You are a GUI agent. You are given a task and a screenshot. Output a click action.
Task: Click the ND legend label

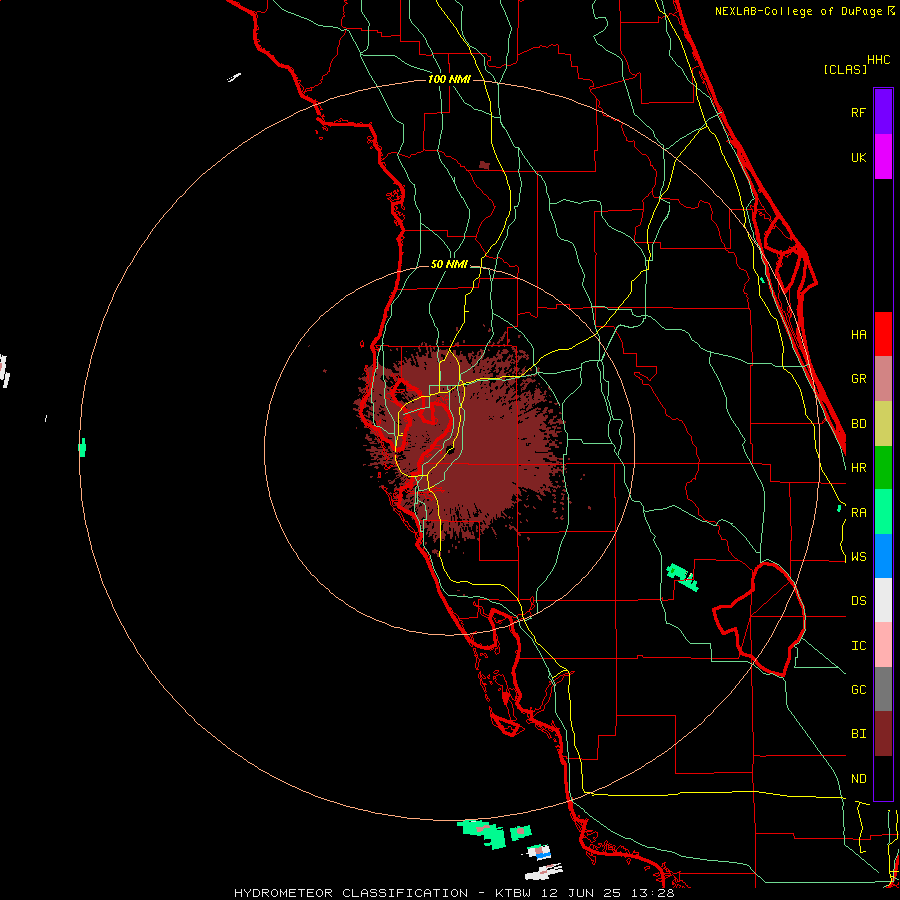click(858, 778)
